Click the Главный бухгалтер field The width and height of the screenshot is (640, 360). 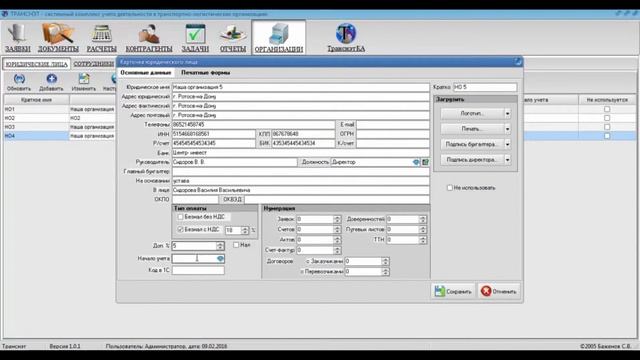(x=300, y=171)
